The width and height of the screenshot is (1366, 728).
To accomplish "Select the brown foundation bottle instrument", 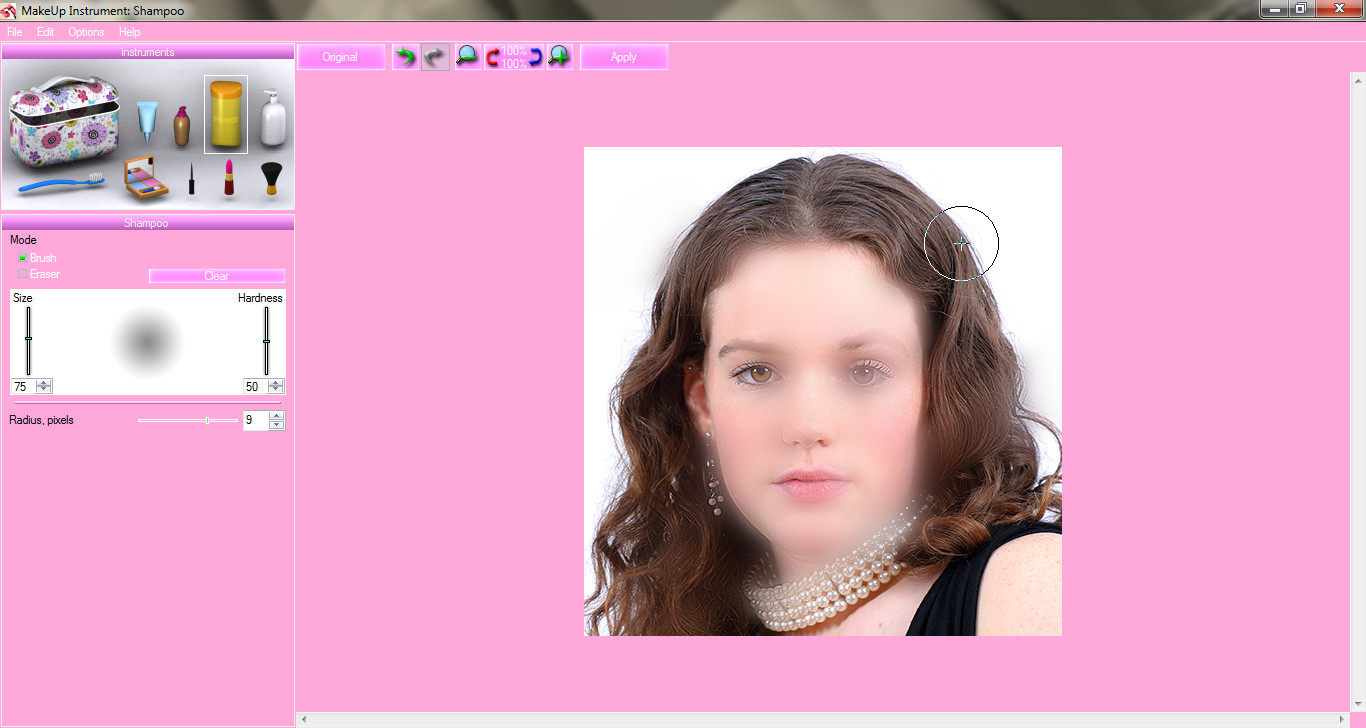I will point(181,127).
